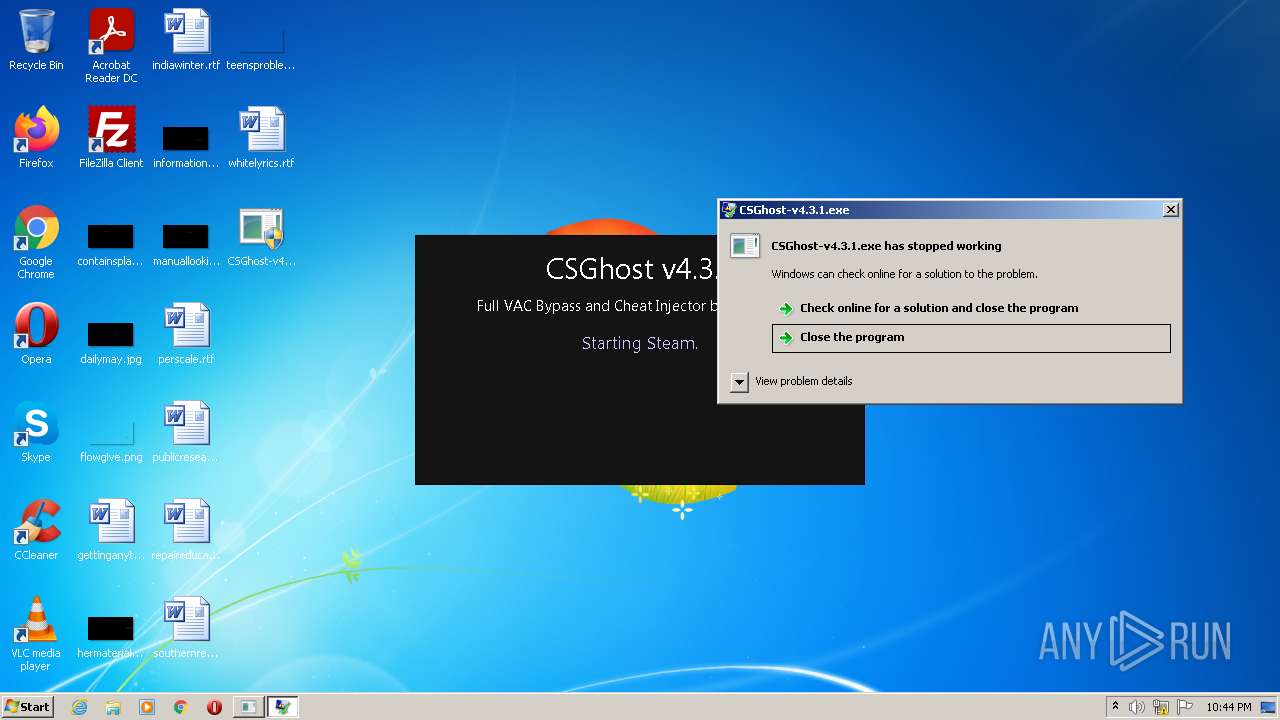This screenshot has height=720, width=1280.
Task: Launch the Google Chrome desktop shortcut
Action: point(36,243)
